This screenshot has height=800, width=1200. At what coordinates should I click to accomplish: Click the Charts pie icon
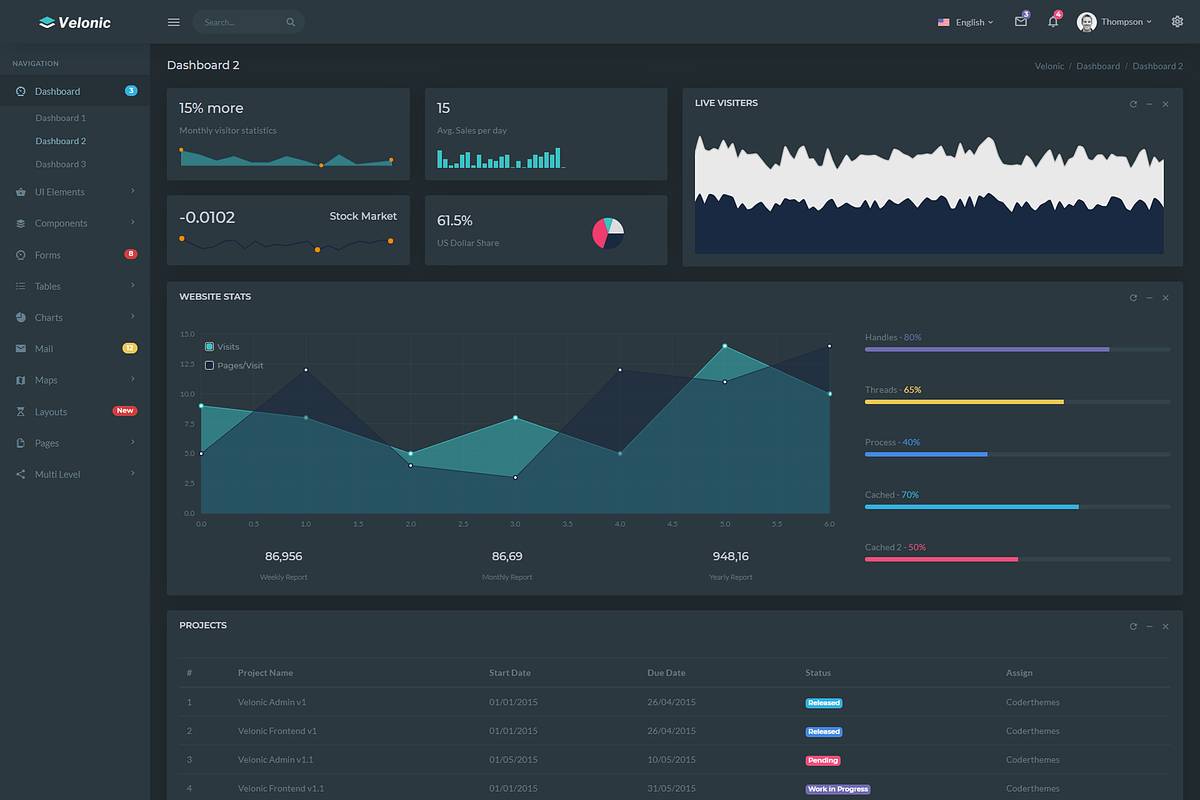21,317
